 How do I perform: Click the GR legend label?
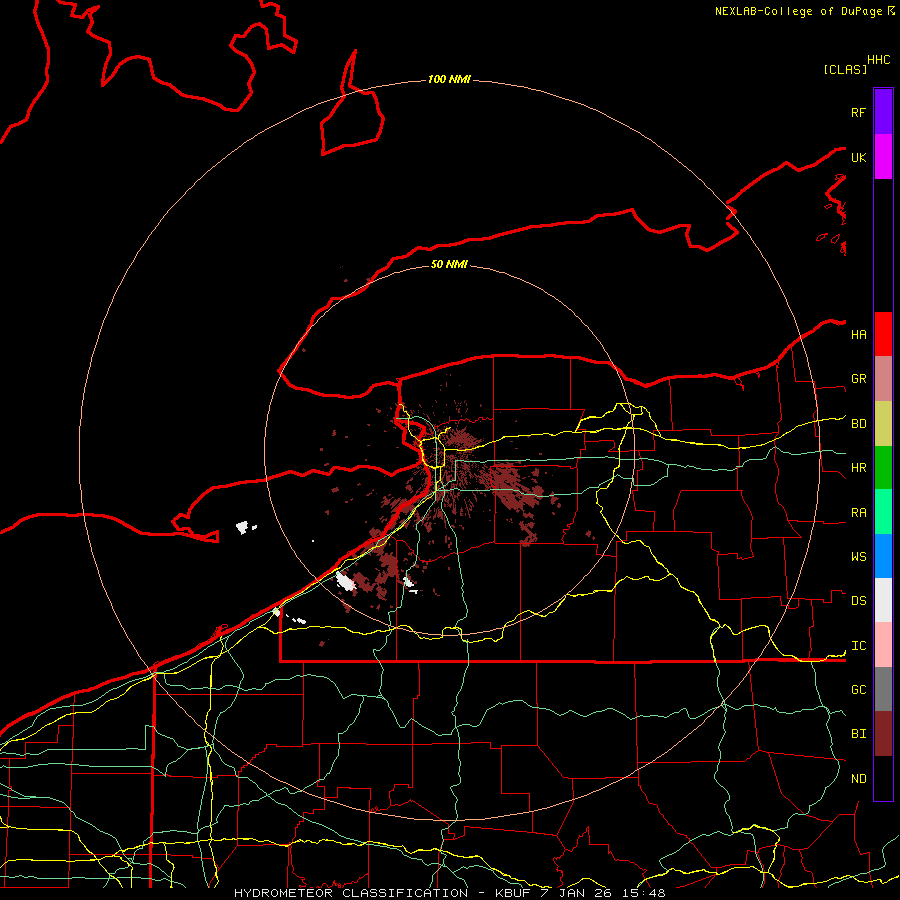click(x=858, y=379)
